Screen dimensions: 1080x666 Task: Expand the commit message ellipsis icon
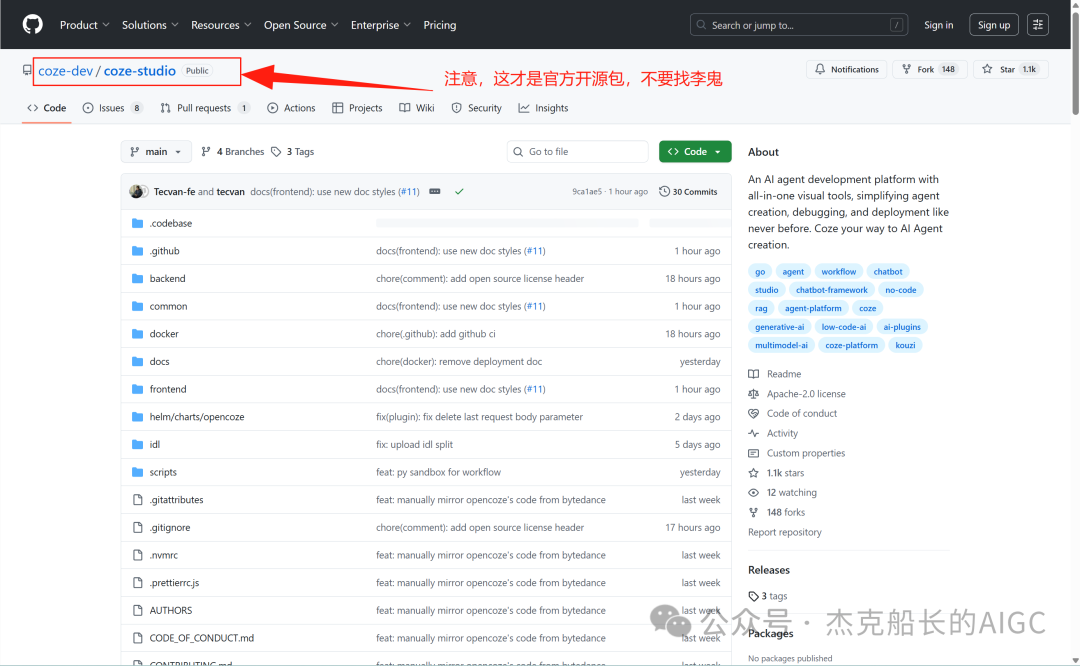435,191
